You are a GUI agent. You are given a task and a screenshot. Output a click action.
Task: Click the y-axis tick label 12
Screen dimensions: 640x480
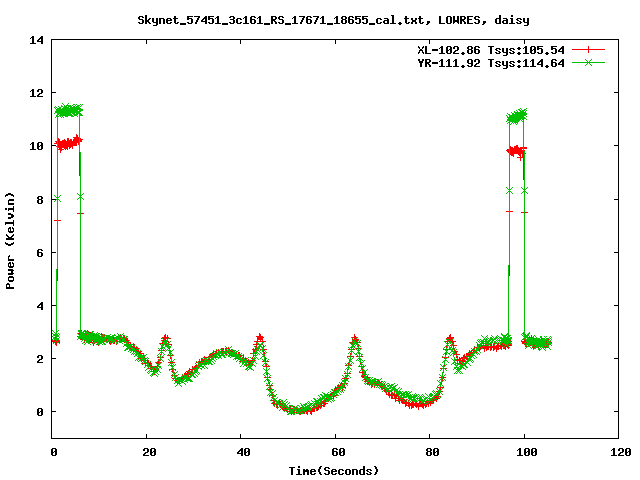click(37, 93)
